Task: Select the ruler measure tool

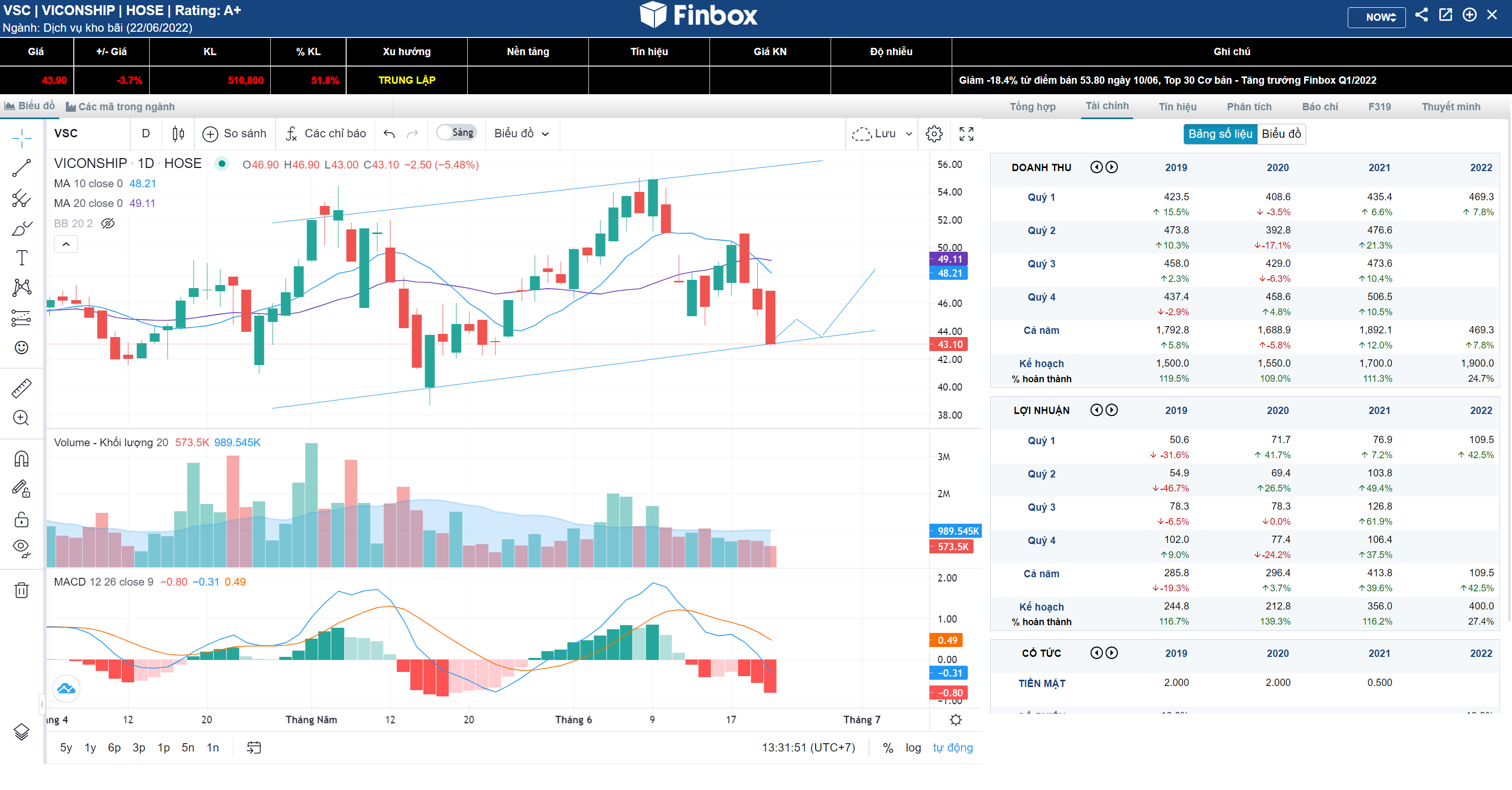Action: coord(22,388)
